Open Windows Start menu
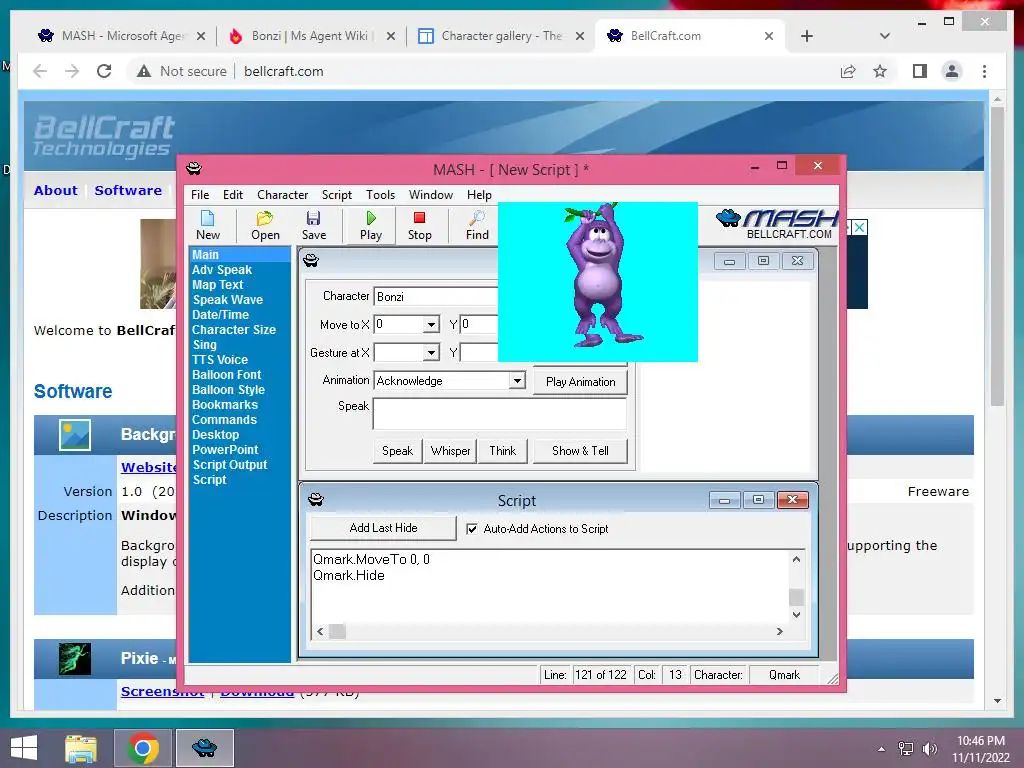1024x768 pixels. [24, 748]
